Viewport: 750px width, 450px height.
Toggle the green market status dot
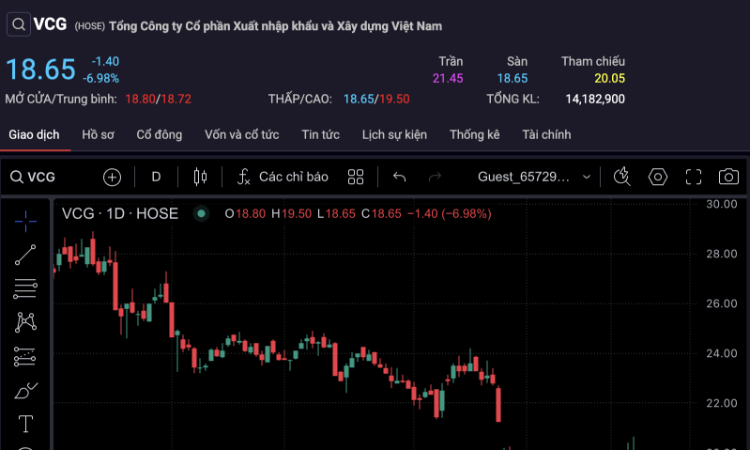[x=201, y=213]
